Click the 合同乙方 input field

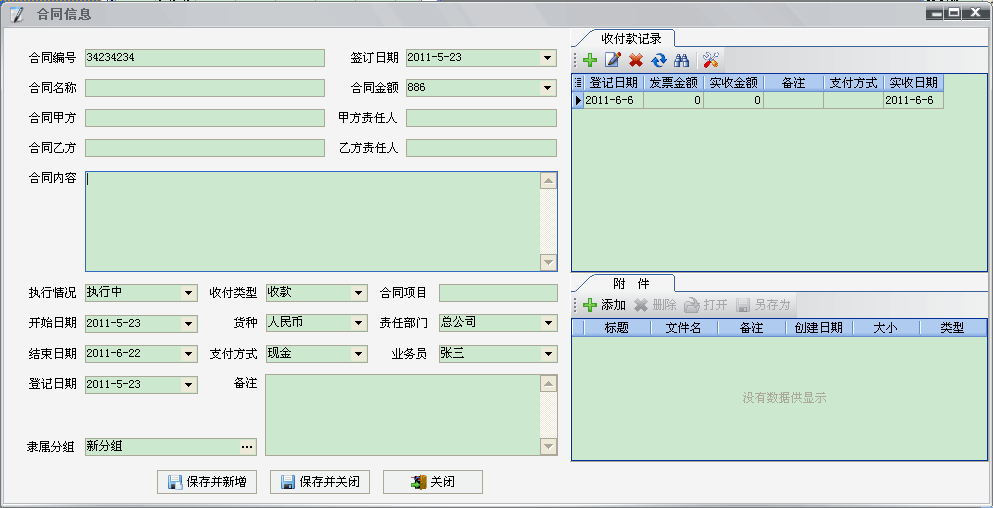coord(205,148)
